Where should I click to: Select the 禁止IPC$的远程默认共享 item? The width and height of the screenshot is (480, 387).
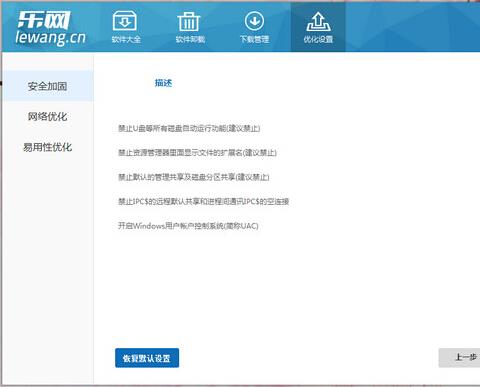[203, 201]
